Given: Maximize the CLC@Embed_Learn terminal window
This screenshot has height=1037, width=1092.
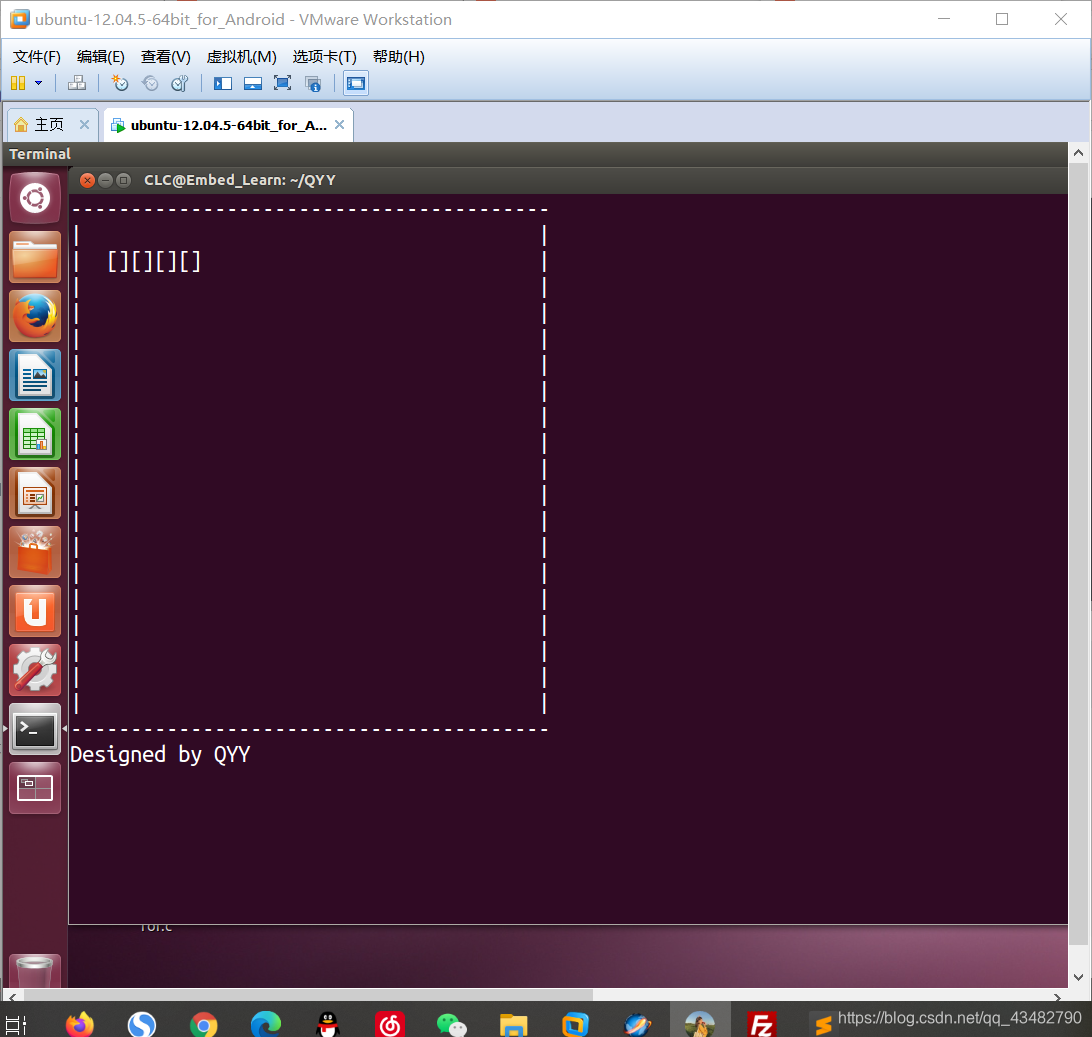Looking at the screenshot, I should click(123, 180).
